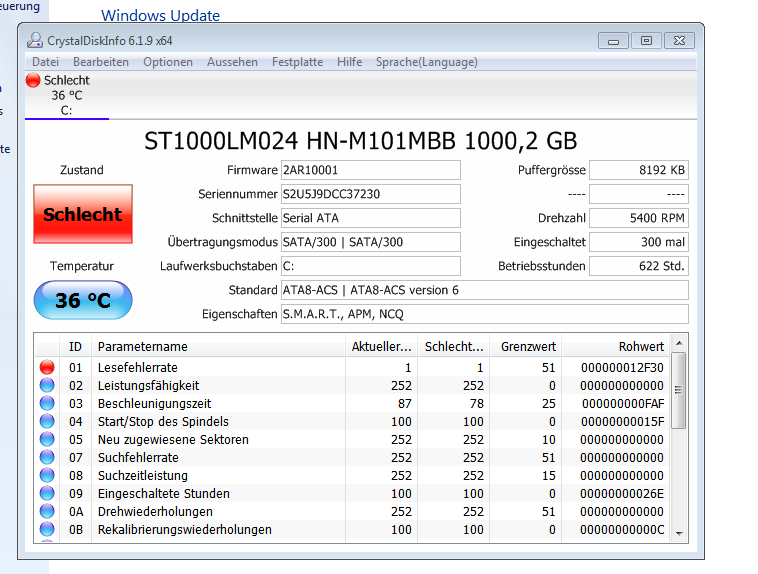Click the Parametername column header
Viewport: 758px width, 574px height.
pyautogui.click(x=218, y=346)
